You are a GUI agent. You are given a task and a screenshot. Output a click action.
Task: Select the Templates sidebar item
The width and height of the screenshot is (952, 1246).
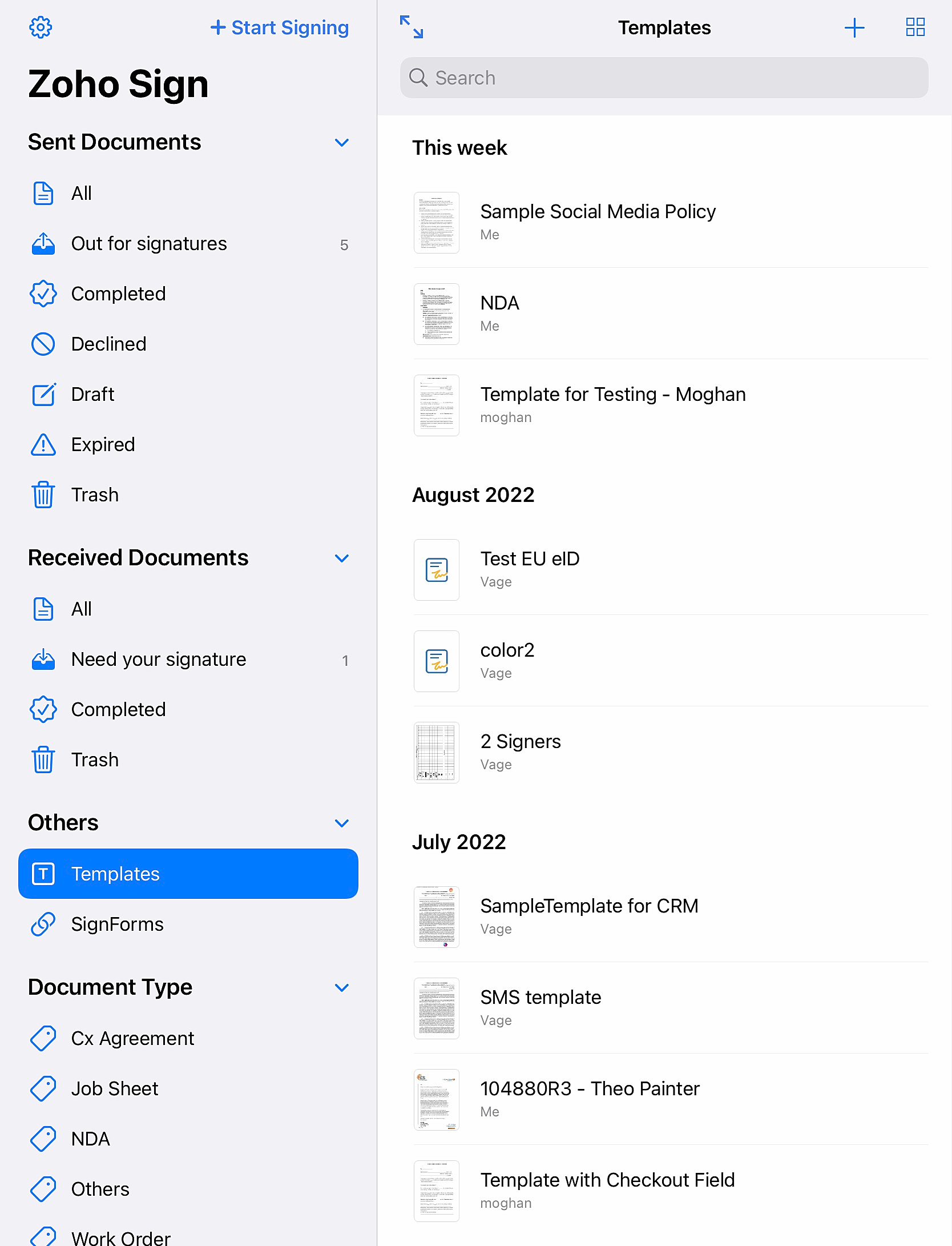pyautogui.click(x=188, y=874)
